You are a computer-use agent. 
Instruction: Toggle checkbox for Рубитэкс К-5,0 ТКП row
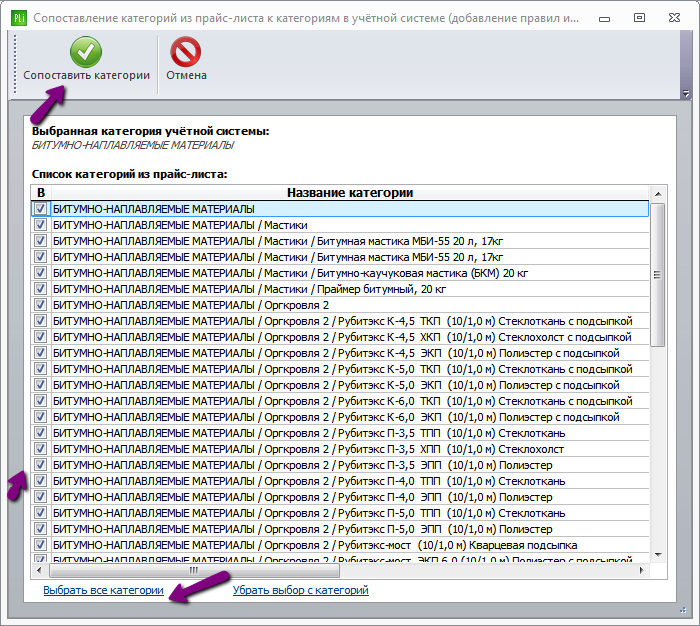pos(40,369)
